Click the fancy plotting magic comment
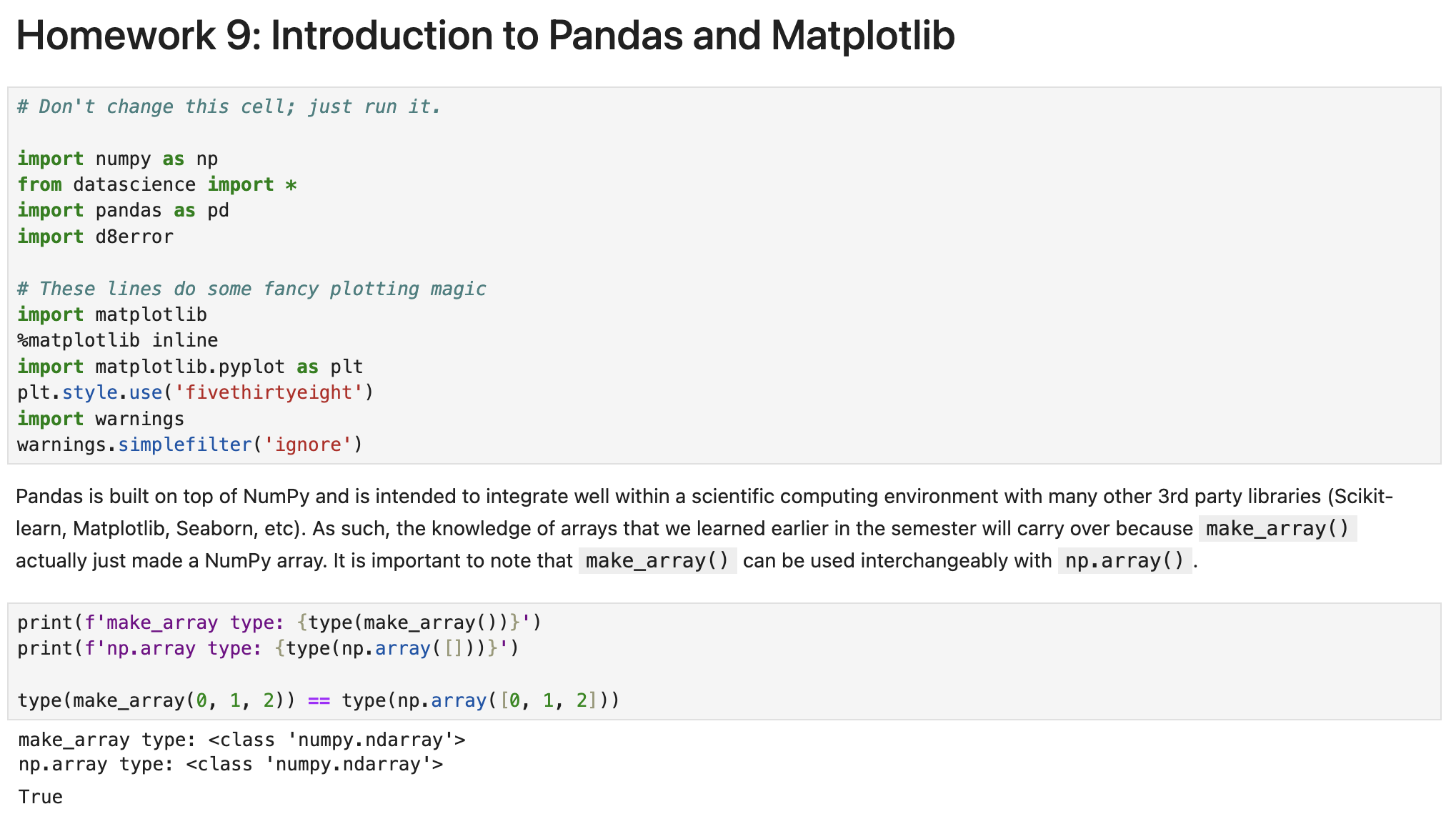1456x819 pixels. (251, 289)
